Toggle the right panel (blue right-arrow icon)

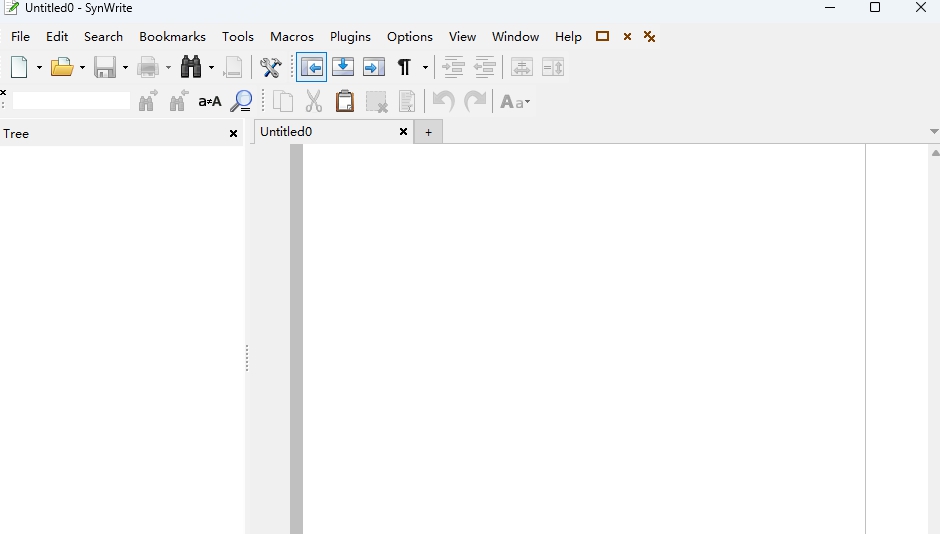point(373,67)
